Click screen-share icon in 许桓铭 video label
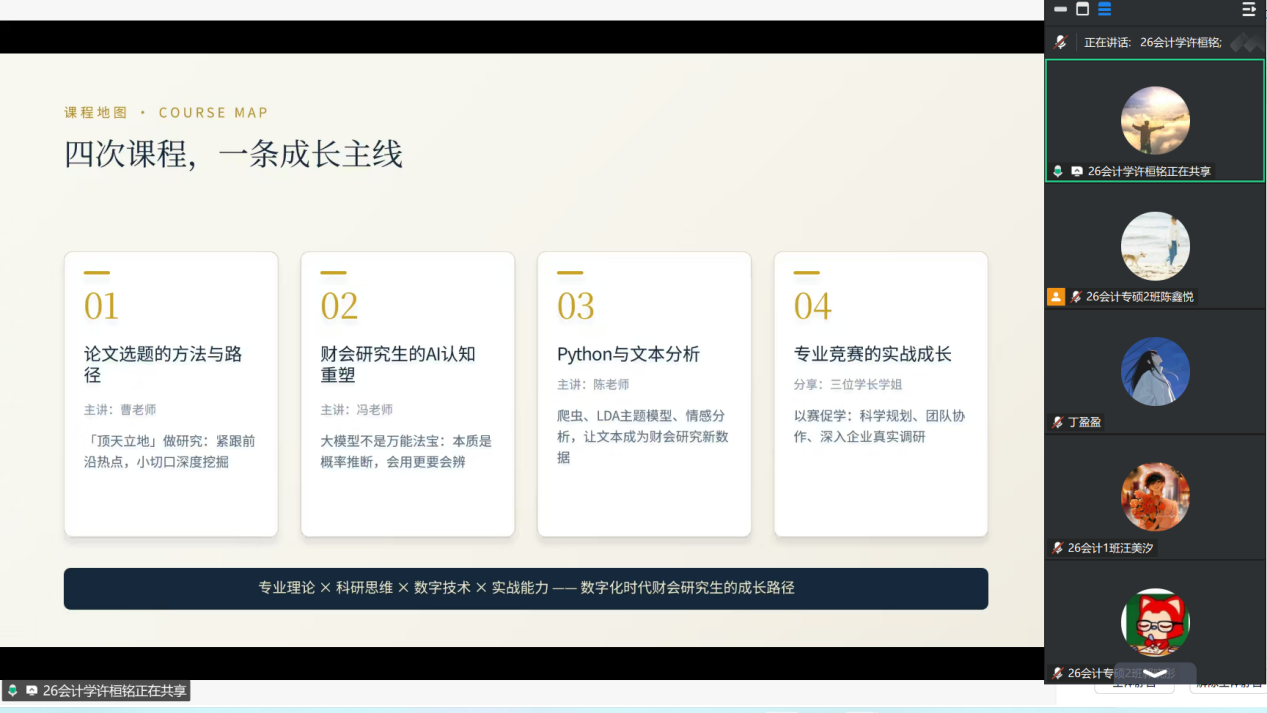 click(x=1077, y=171)
